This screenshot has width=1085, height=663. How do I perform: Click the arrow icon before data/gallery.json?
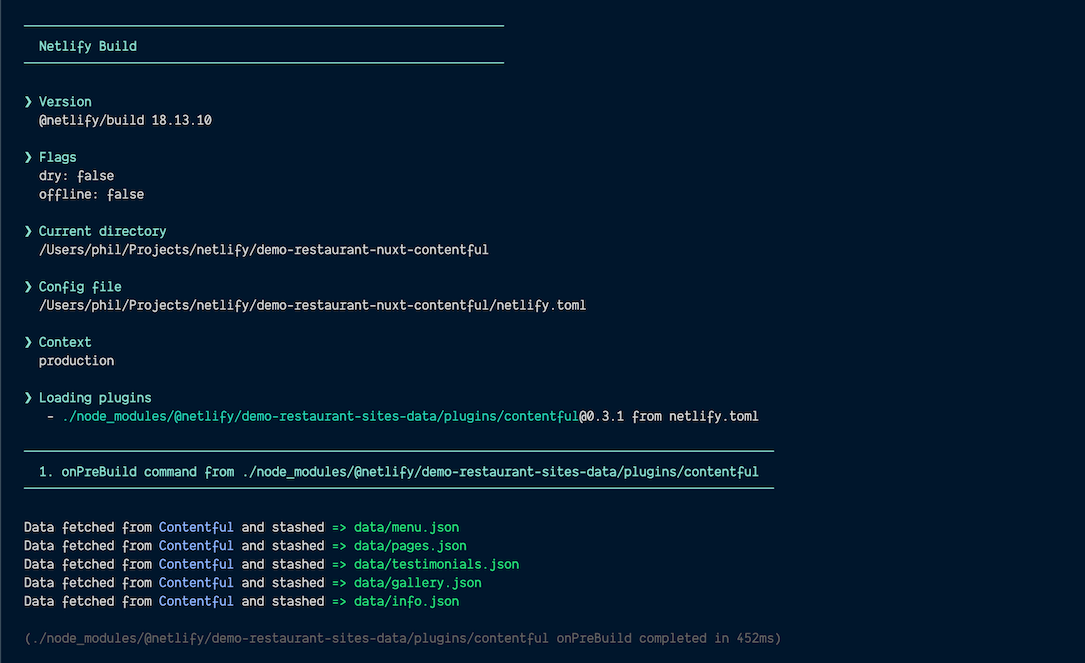pos(339,582)
